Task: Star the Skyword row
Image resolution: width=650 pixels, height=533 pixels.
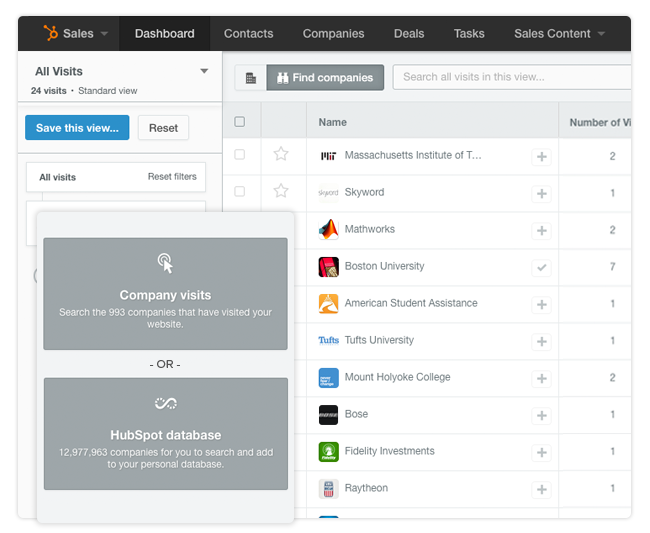Action: 281,191
